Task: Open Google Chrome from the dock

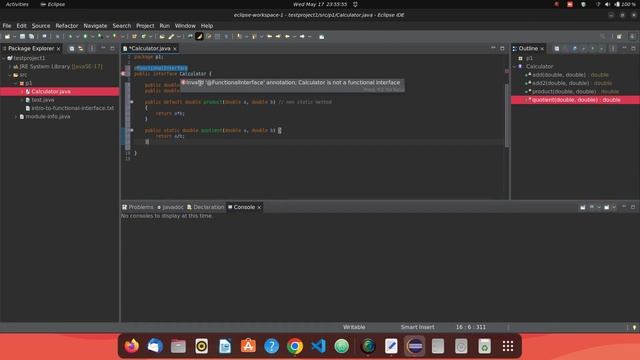Action: point(295,347)
